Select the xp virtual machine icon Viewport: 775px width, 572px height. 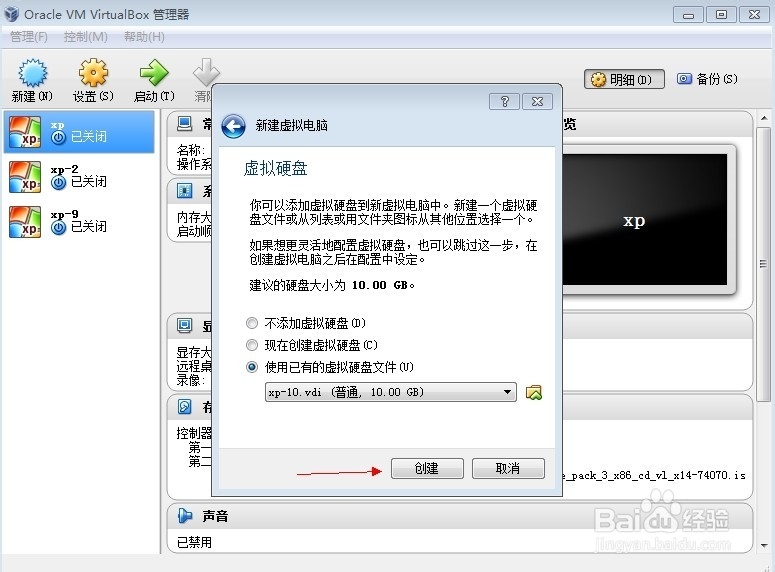click(25, 132)
